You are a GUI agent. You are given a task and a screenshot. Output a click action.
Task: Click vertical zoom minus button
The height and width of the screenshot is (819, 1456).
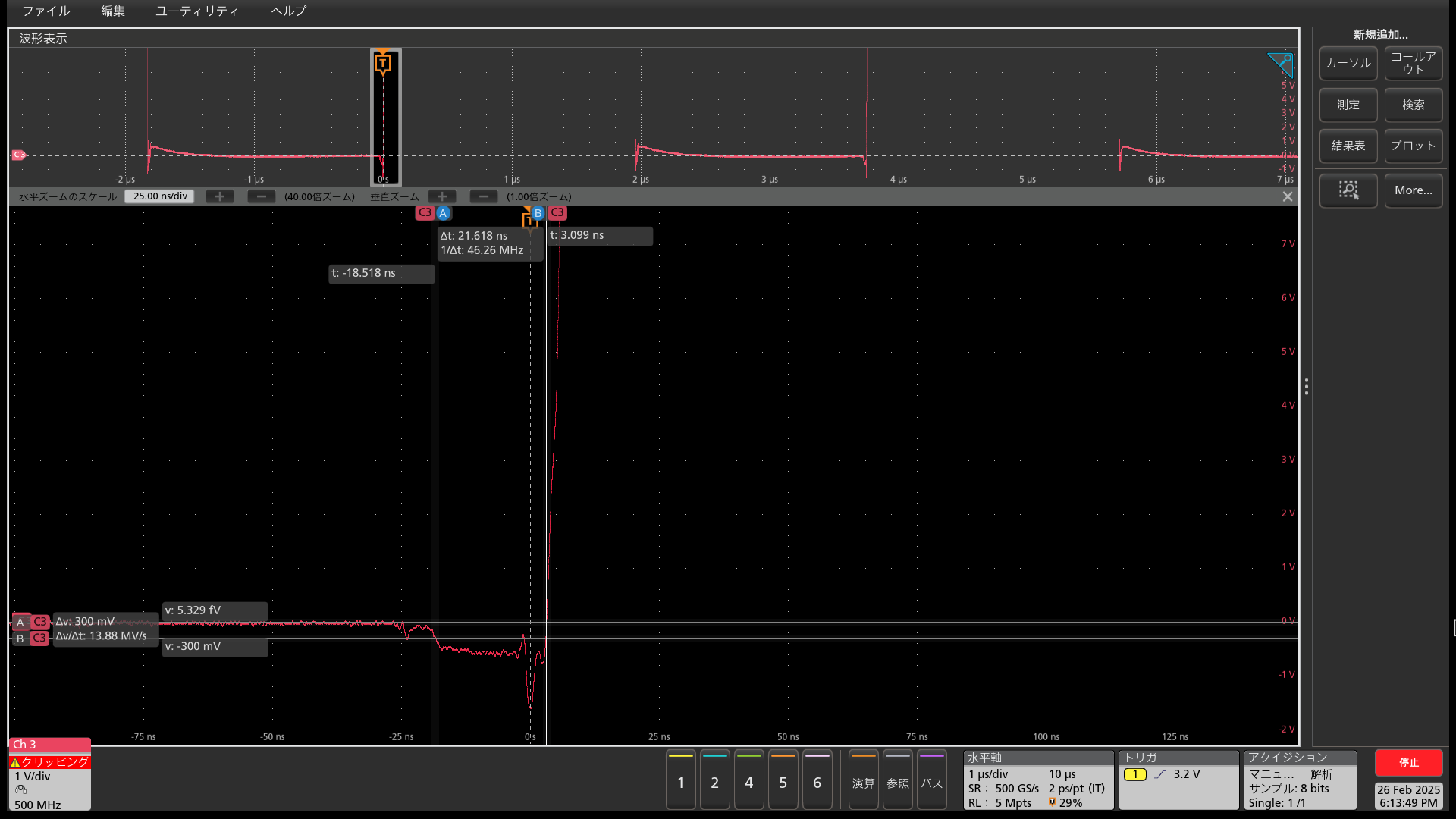(483, 196)
